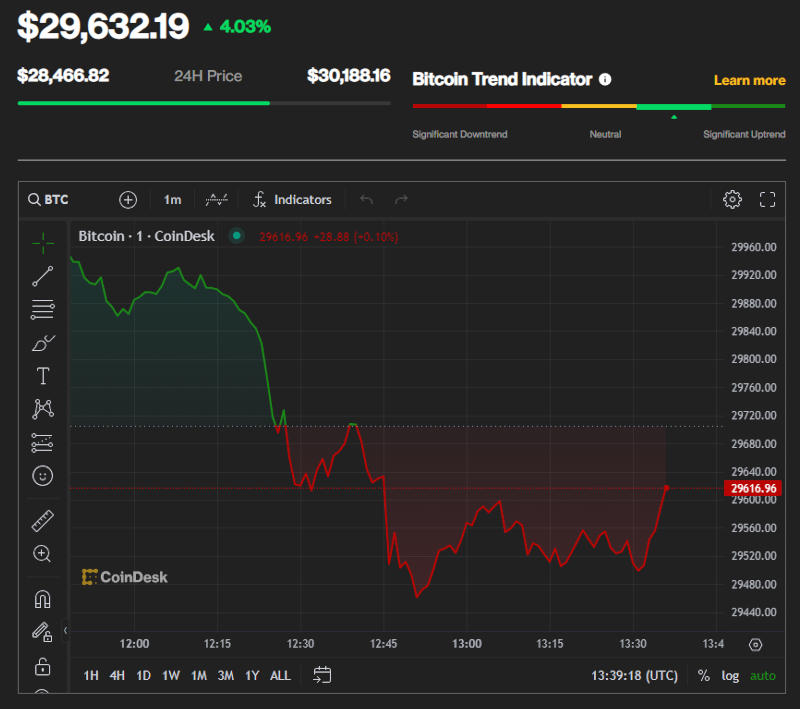Screen dimensions: 800x709
Task: Open the emoji icons tool
Action: tap(42, 476)
